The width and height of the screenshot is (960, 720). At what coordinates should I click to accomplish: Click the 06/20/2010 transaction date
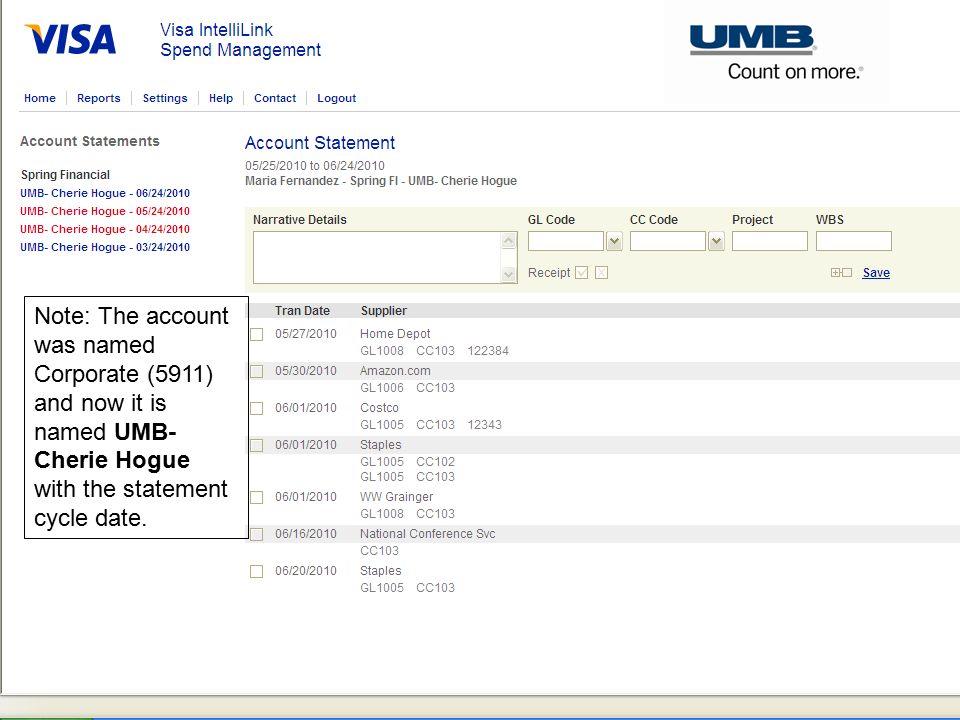coord(306,571)
